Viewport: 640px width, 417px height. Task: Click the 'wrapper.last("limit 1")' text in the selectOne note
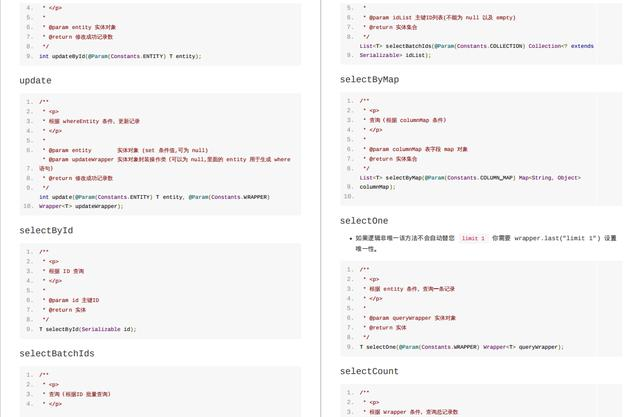557,238
